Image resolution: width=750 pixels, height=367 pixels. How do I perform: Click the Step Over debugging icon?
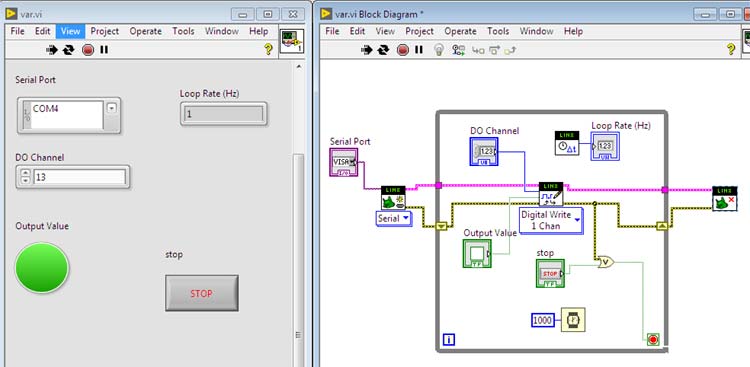pos(494,50)
